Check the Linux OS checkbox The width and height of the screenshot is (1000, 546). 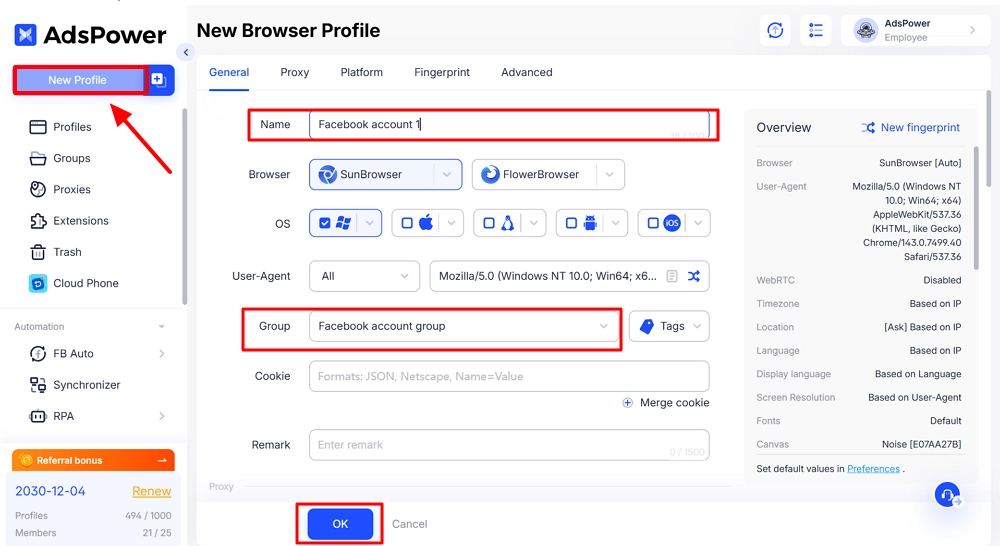[489, 223]
